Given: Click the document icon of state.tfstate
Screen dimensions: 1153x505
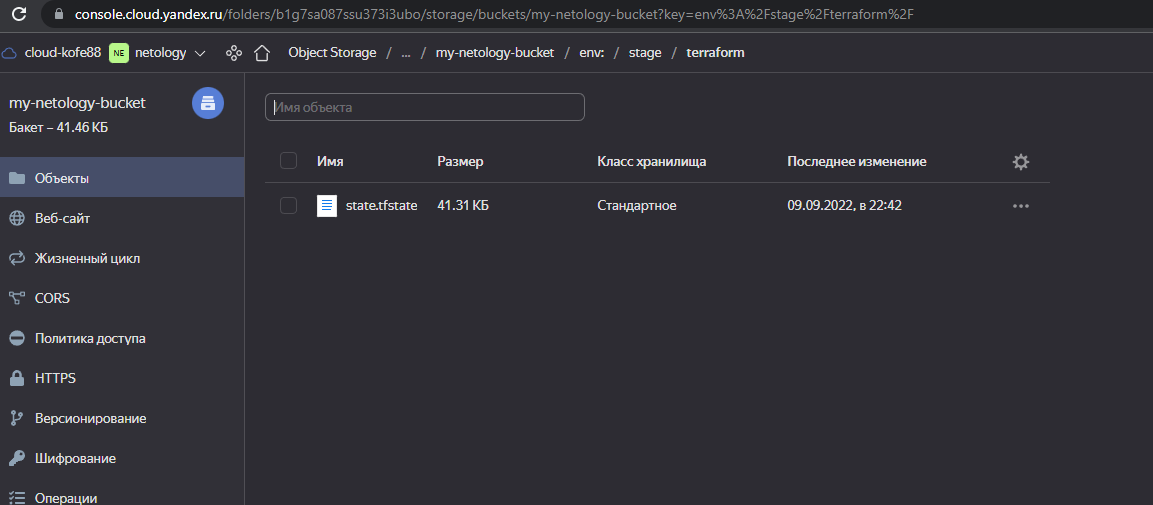Looking at the screenshot, I should (326, 206).
